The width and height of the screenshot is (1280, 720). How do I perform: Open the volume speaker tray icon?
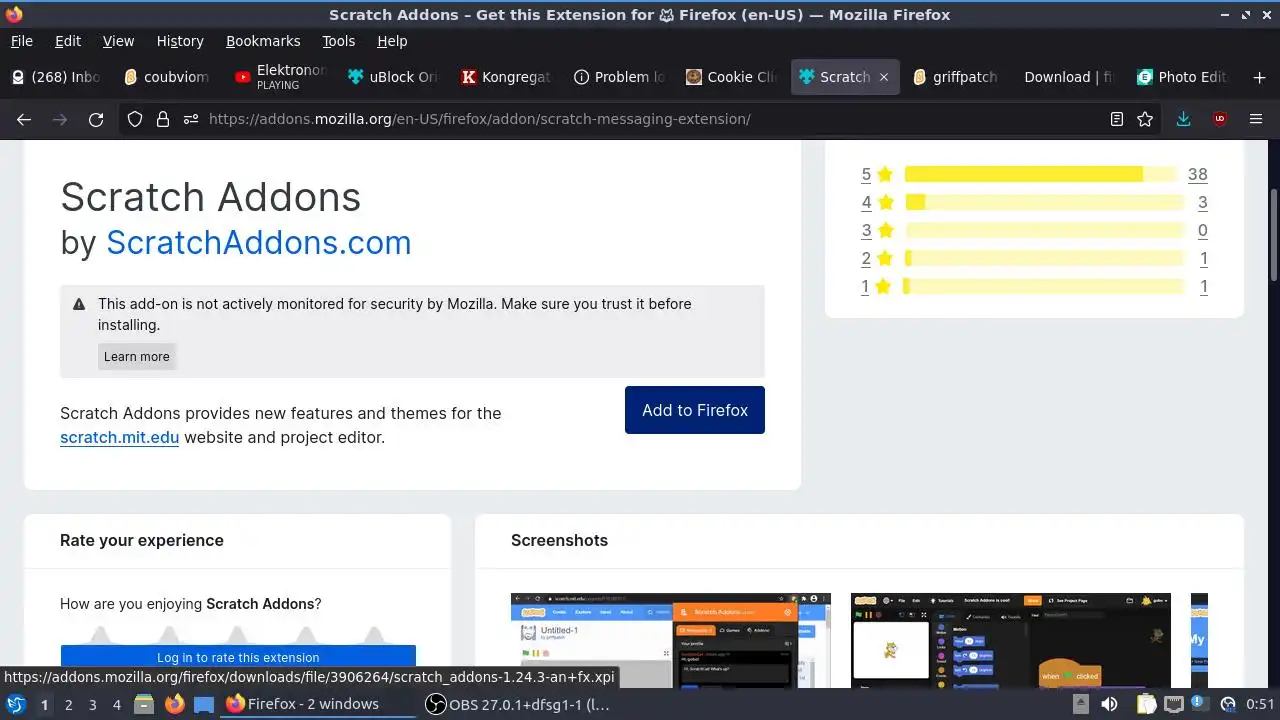point(1108,704)
